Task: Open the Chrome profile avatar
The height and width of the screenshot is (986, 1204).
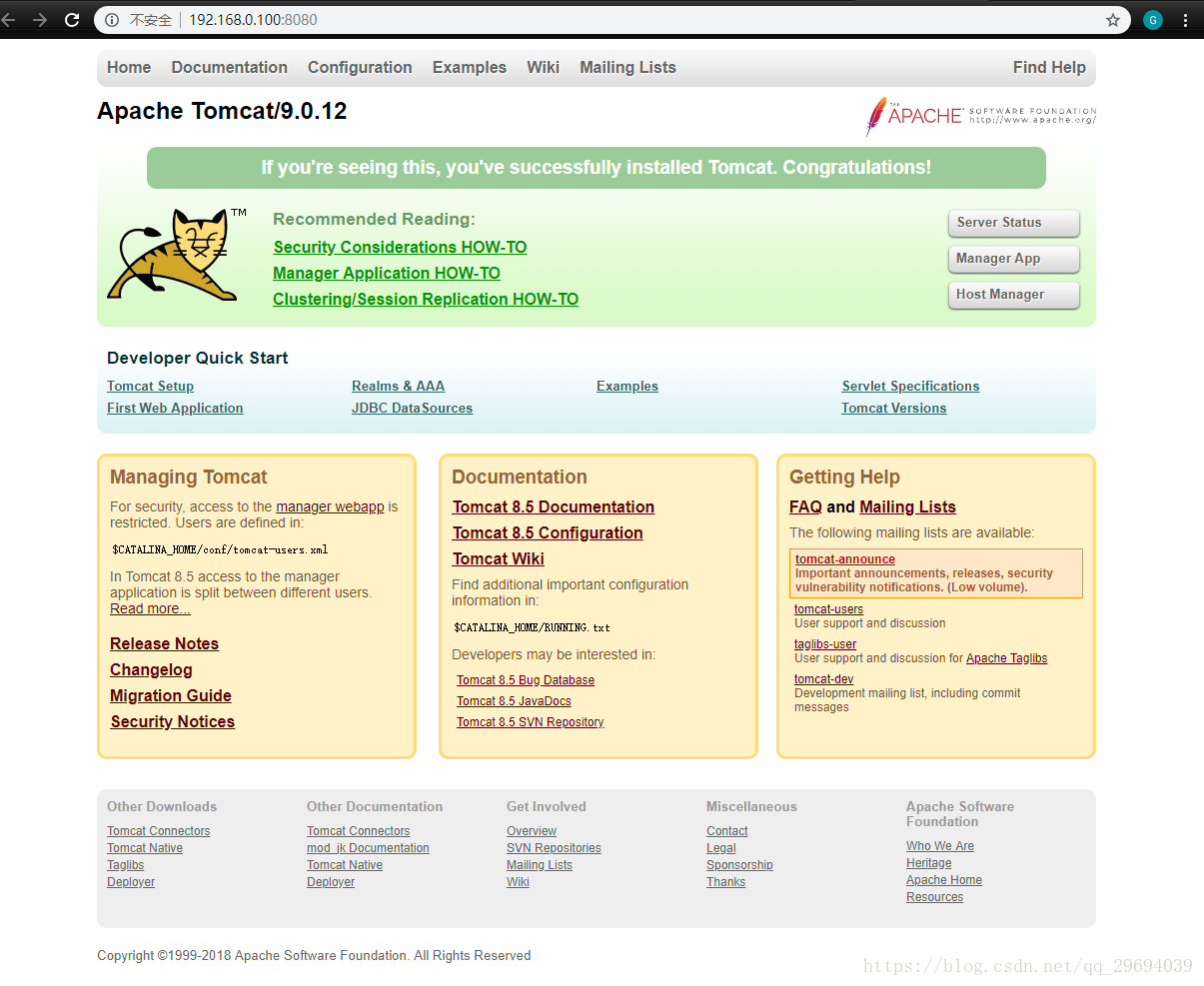Action: tap(1153, 20)
